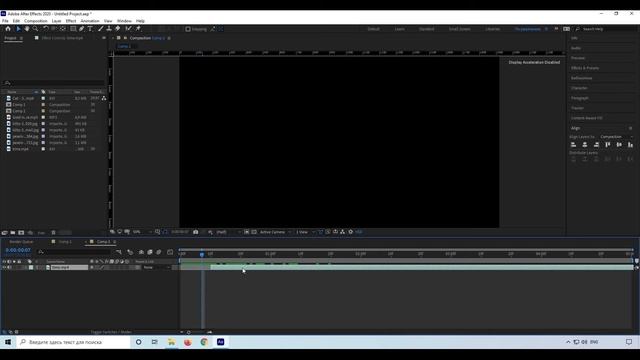The width and height of the screenshot is (640, 360).
Task: Open the Project panel menu icon
Action: click(x=21, y=38)
